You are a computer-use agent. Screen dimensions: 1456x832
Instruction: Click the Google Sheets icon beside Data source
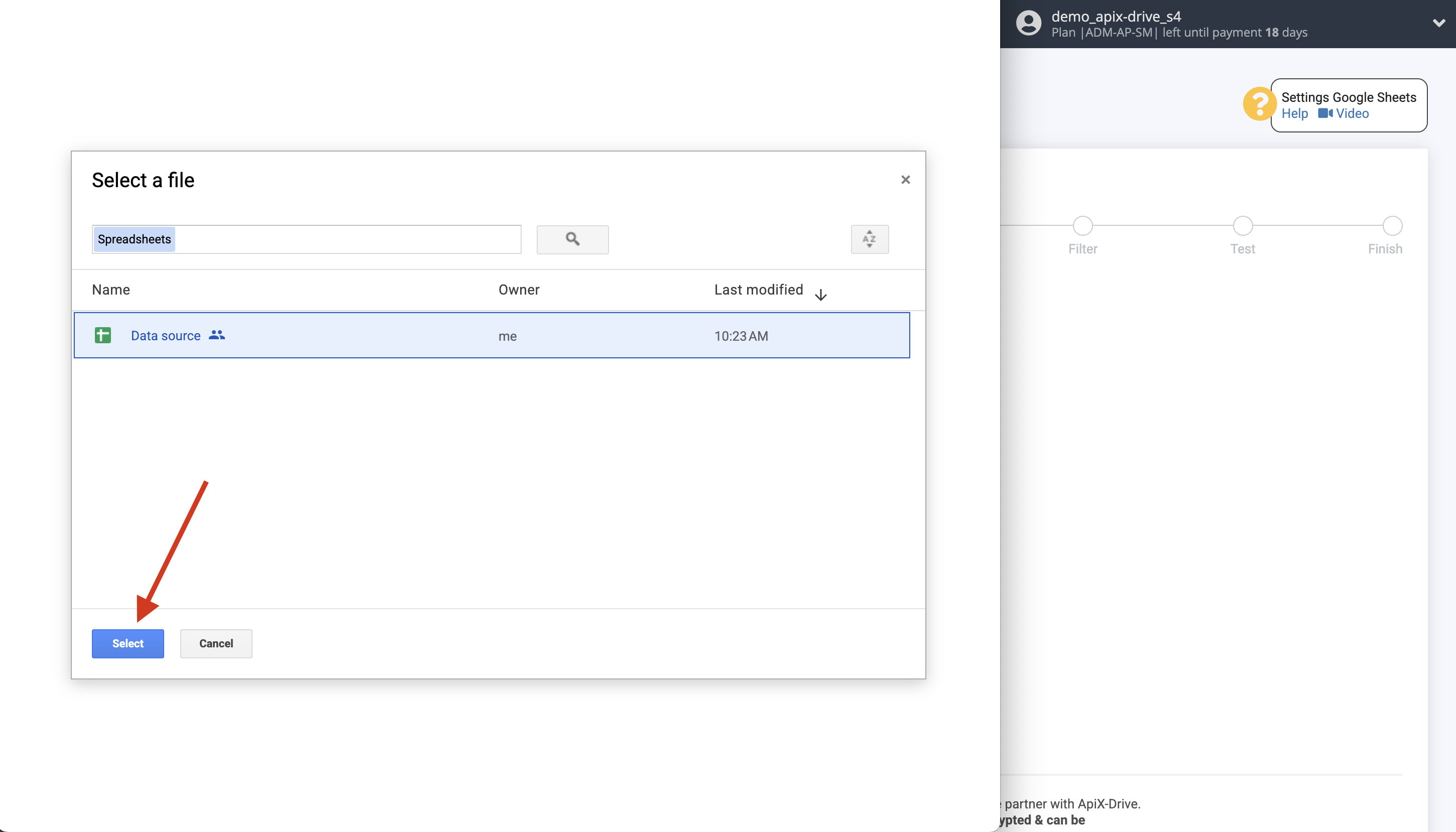pyautogui.click(x=103, y=335)
